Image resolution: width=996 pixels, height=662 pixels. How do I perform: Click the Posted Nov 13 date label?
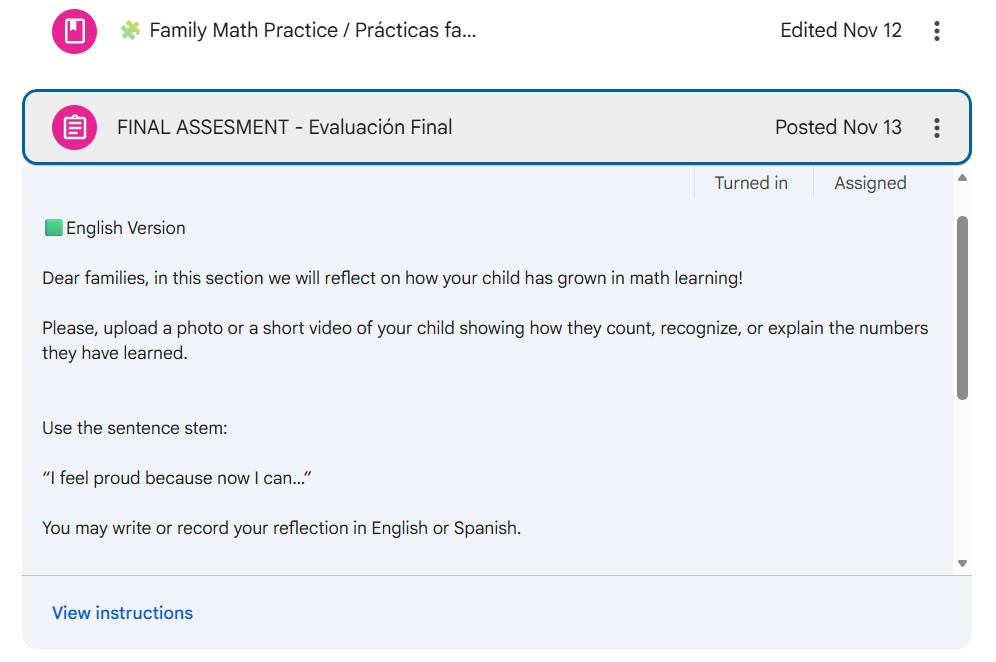point(838,128)
